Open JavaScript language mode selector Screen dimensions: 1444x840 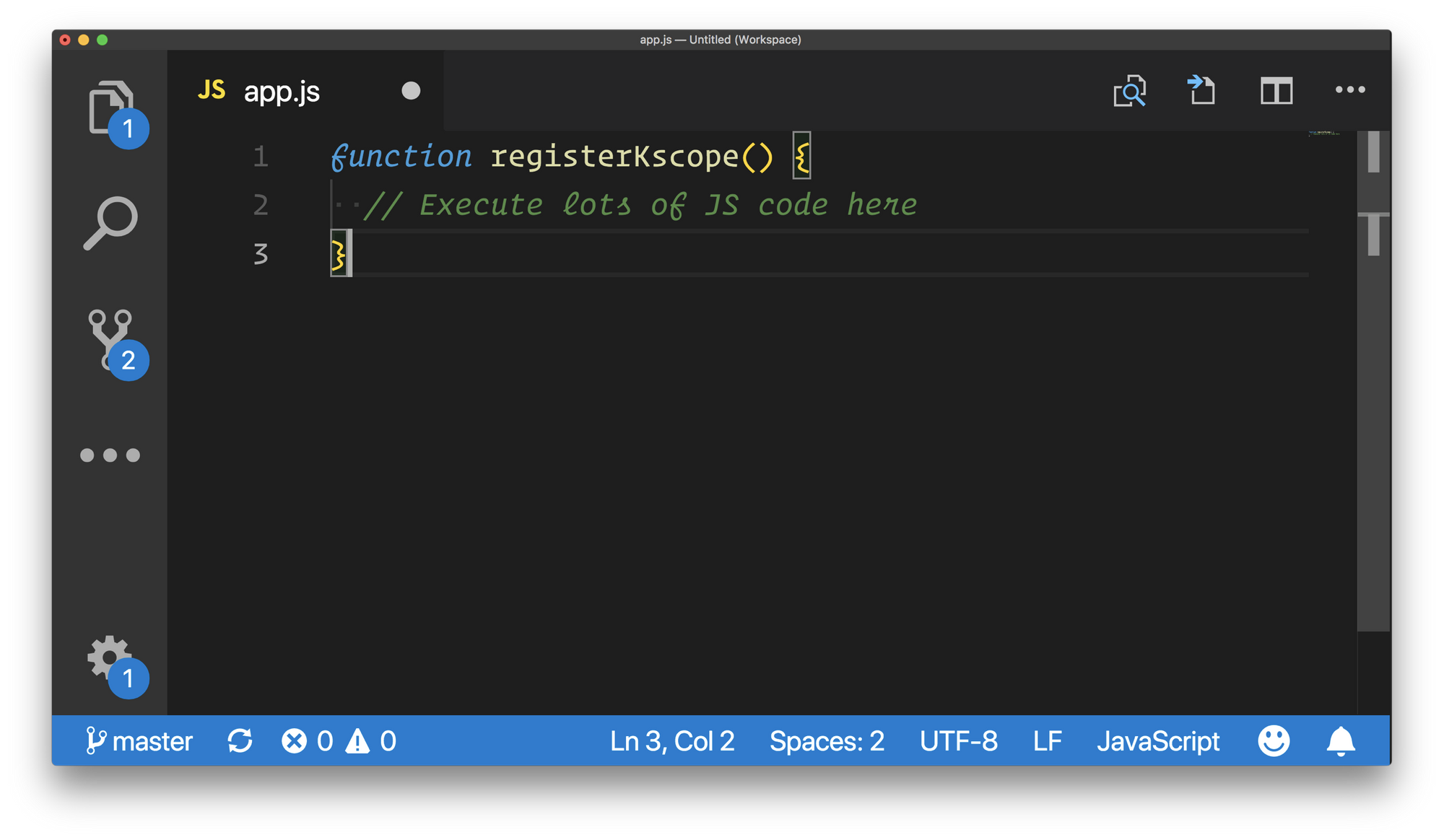(1157, 741)
